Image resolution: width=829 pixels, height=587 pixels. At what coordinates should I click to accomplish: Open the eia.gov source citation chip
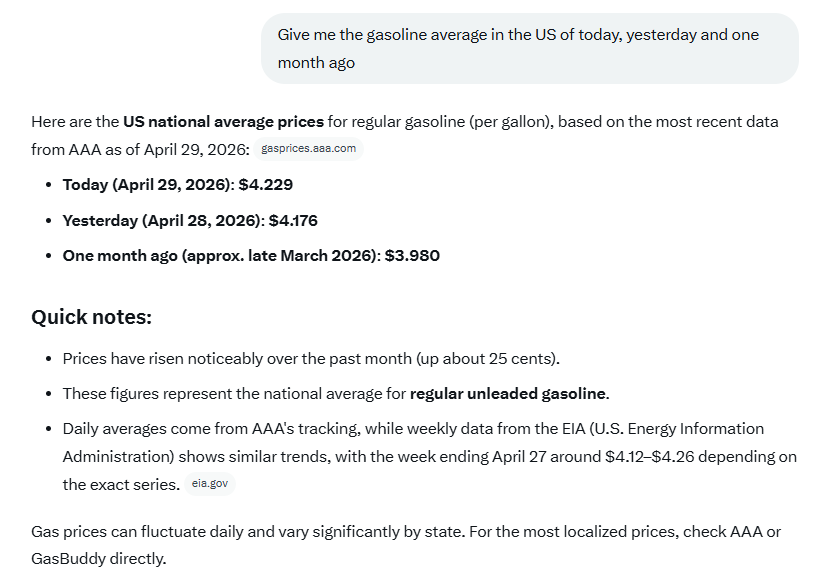tap(210, 483)
